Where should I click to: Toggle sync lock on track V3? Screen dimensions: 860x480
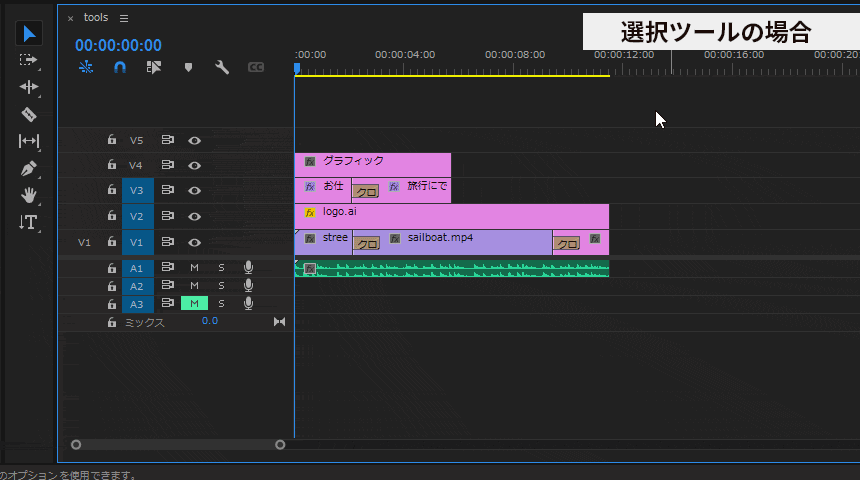(167, 190)
